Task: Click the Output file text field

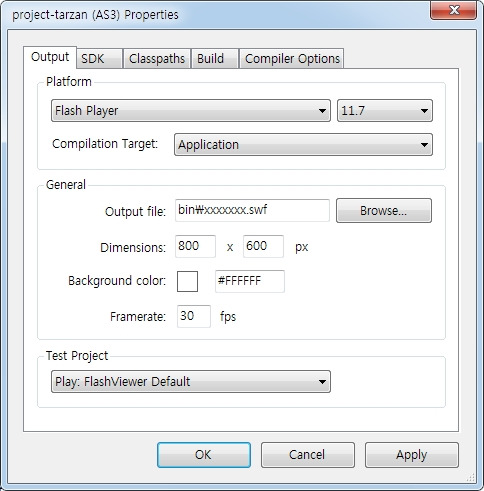Action: point(252,210)
